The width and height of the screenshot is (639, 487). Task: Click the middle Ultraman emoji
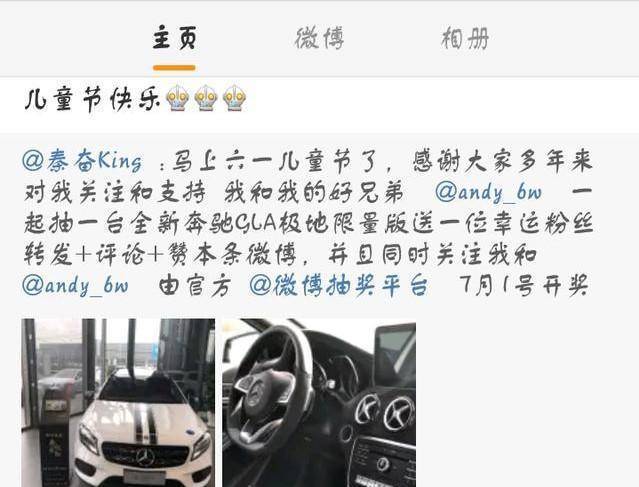206,98
